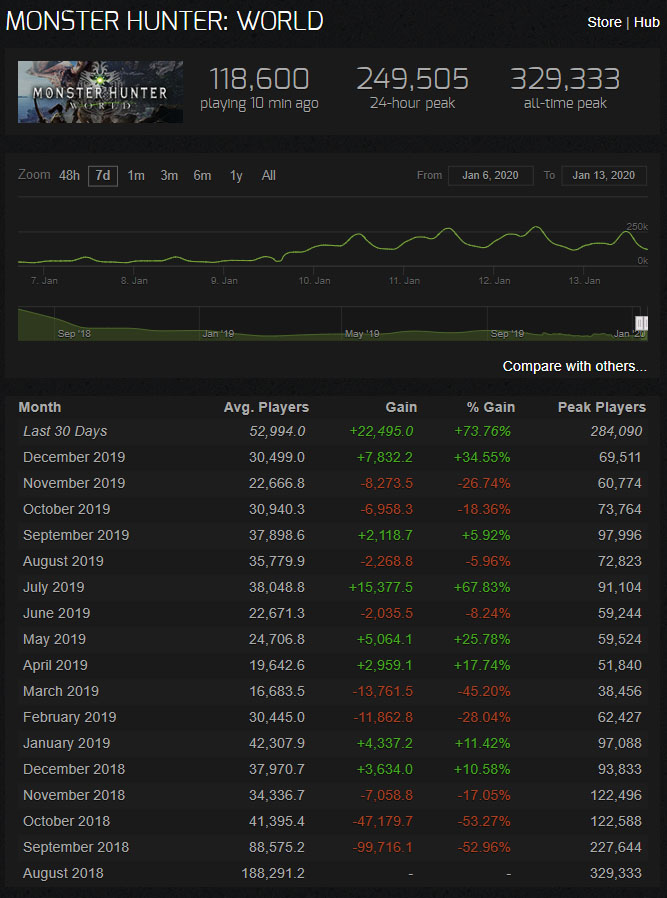Image resolution: width=667 pixels, height=898 pixels.
Task: Select the 1m zoom range
Action: 136,175
